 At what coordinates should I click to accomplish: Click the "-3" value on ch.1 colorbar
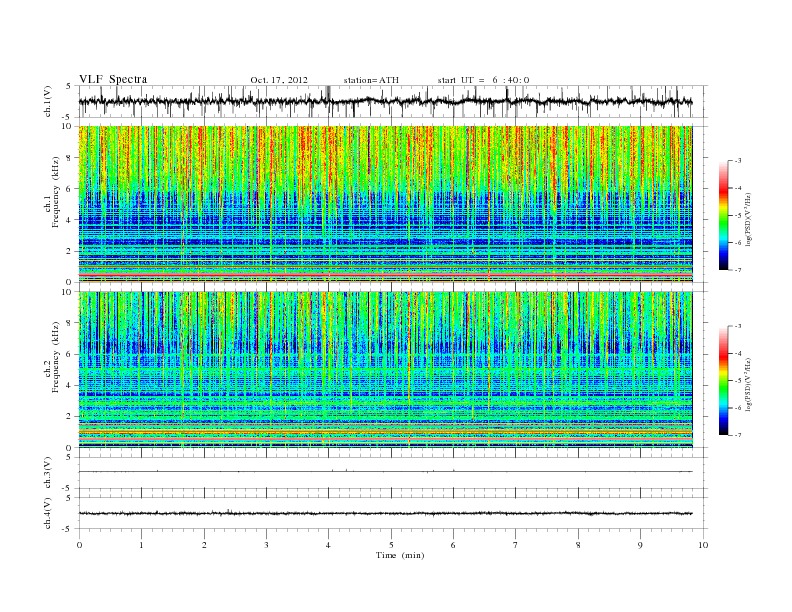pos(738,161)
